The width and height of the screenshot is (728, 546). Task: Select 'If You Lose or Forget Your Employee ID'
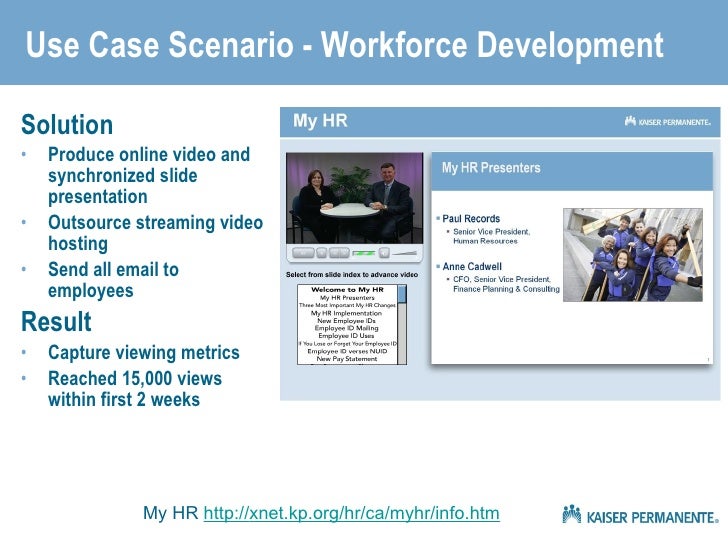click(x=347, y=344)
